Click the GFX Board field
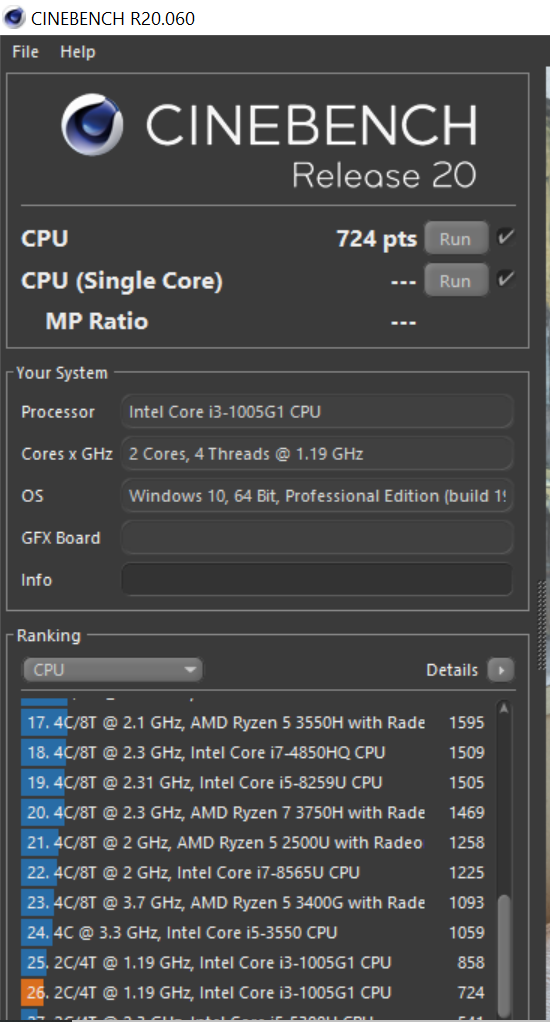The width and height of the screenshot is (550, 1022). click(x=317, y=538)
